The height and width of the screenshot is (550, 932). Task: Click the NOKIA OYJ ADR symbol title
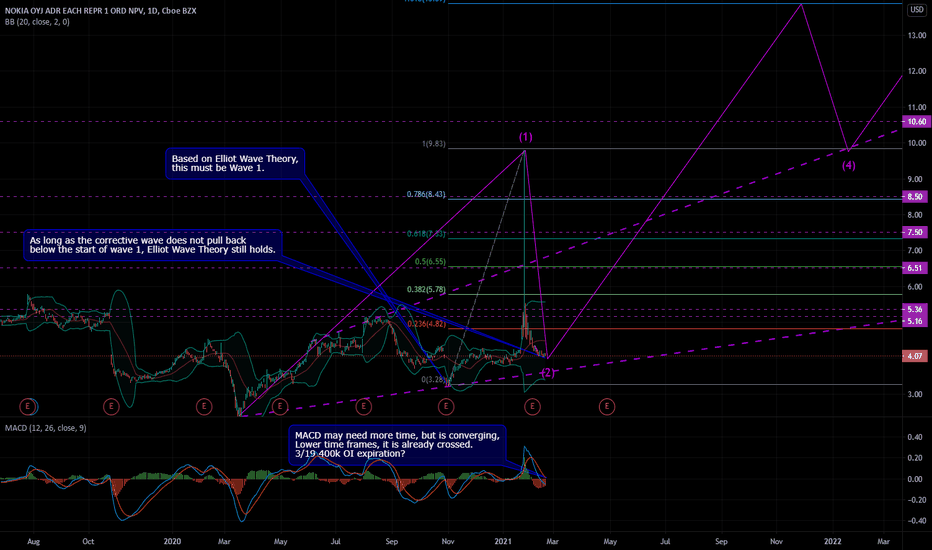point(100,11)
